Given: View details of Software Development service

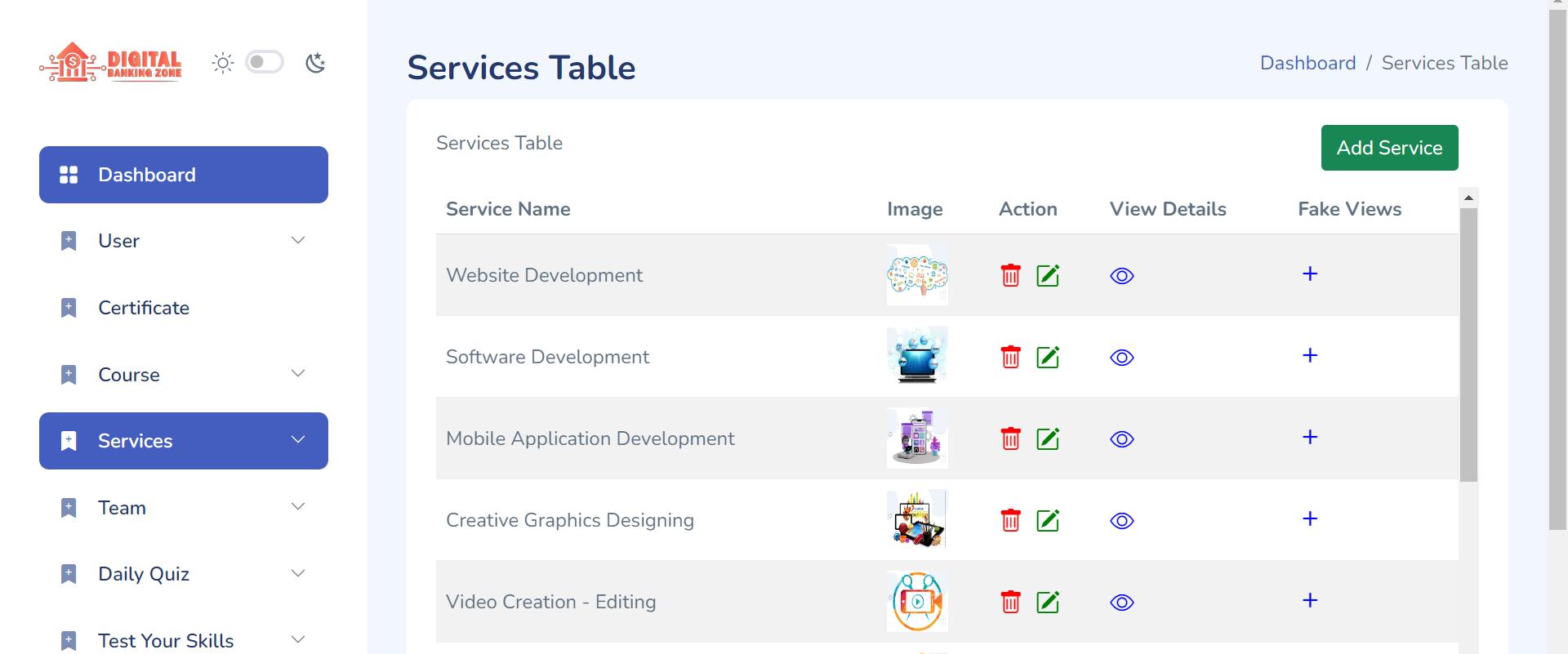Looking at the screenshot, I should coord(1121,358).
